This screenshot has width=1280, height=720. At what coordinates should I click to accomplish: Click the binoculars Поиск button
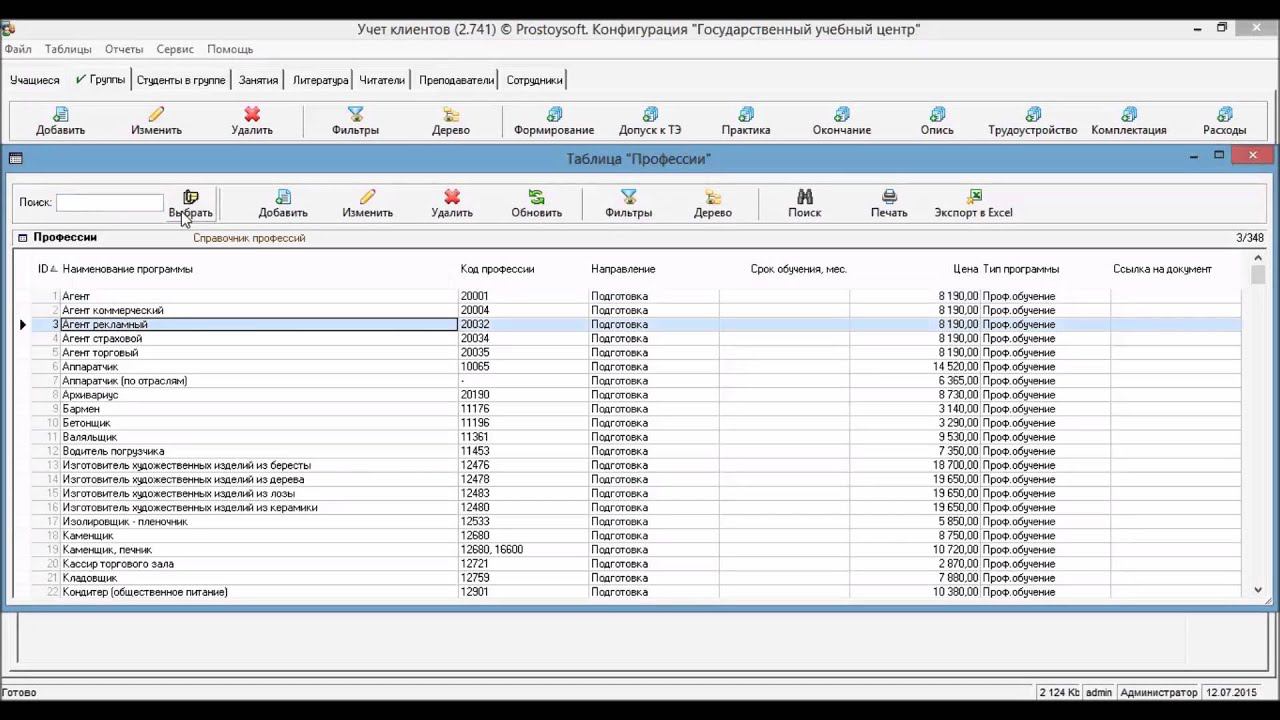click(x=805, y=204)
